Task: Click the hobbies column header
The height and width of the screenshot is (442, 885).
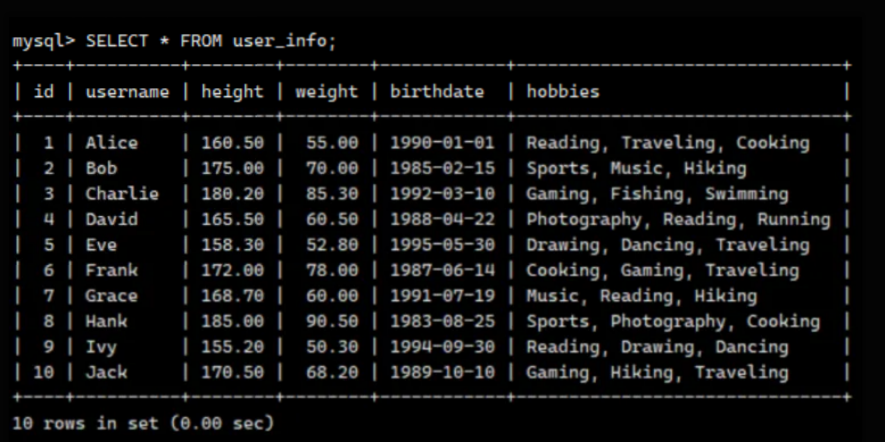Action: 563,92
